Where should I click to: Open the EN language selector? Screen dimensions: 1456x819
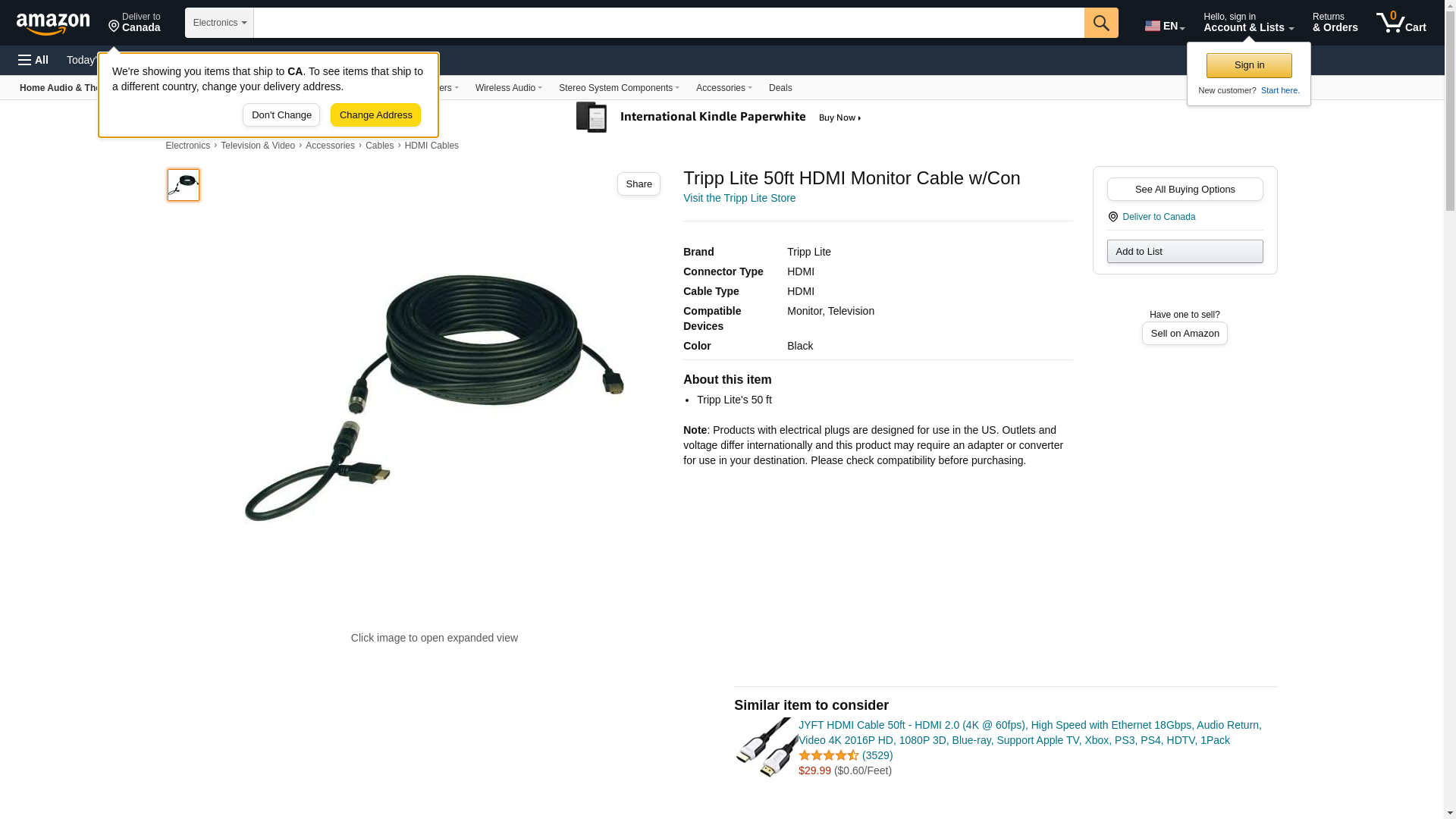(x=1164, y=26)
